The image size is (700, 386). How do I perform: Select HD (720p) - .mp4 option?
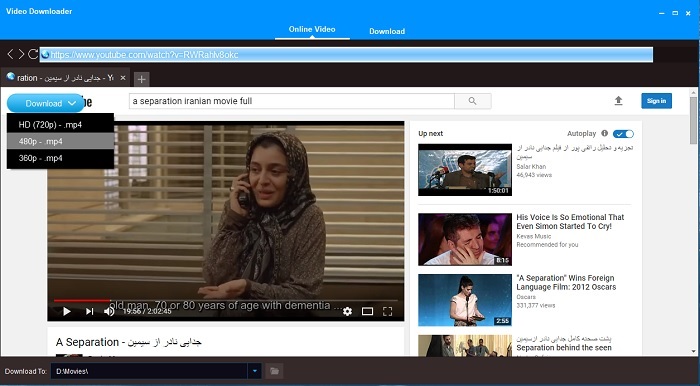pos(60,125)
